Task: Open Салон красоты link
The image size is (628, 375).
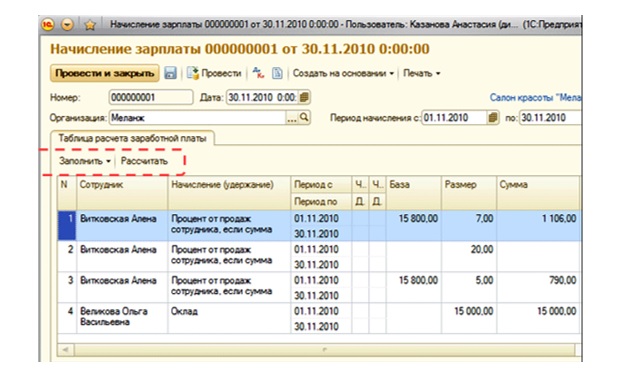Action: pos(535,97)
